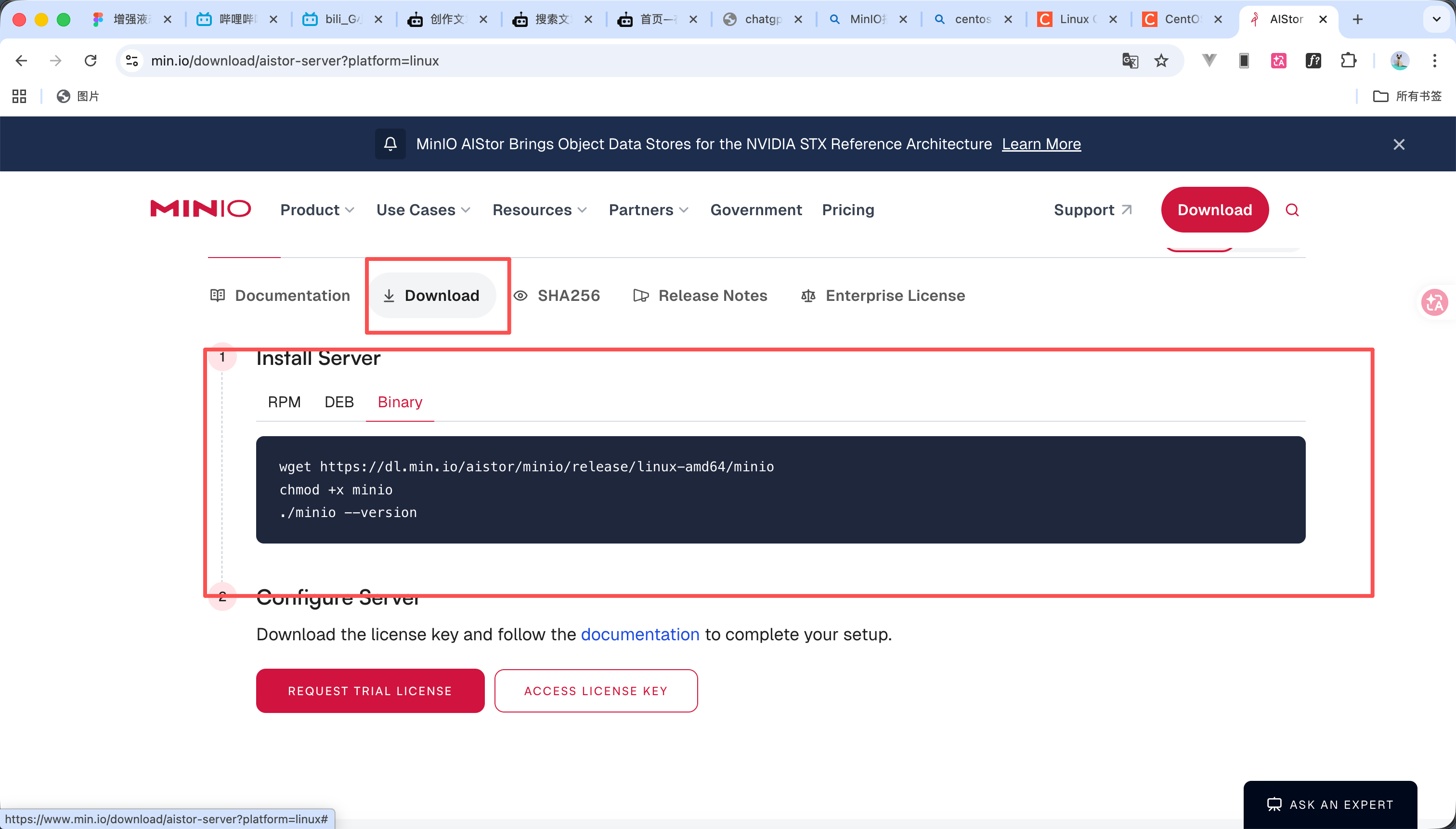
Task: Switch to the DEB install tab
Action: click(339, 402)
